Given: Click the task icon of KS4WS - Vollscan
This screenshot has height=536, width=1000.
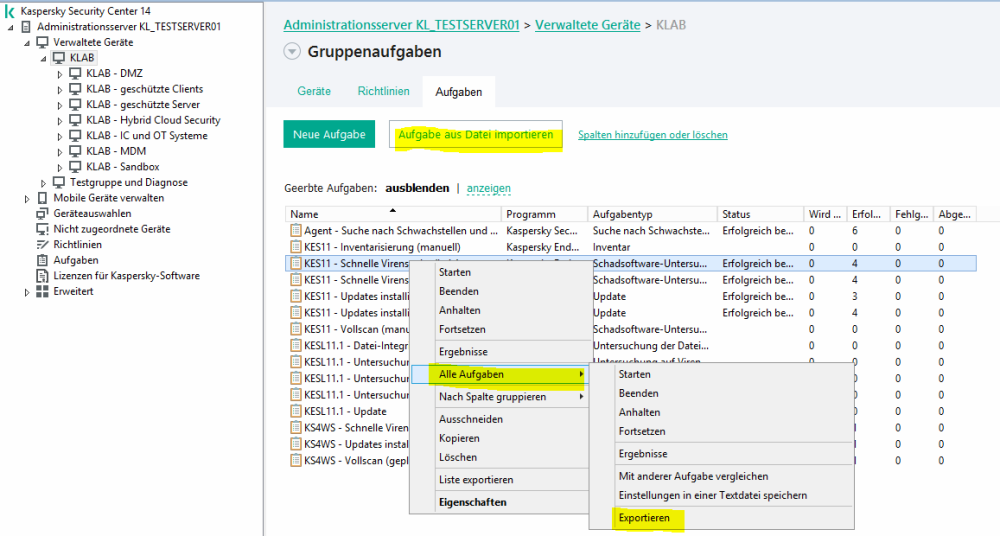Looking at the screenshot, I should (295, 461).
